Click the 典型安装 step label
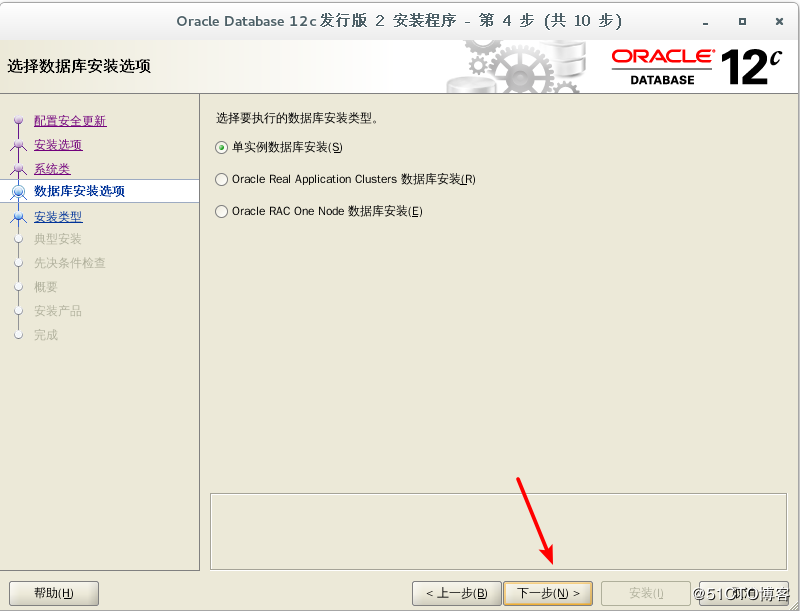 (x=58, y=239)
